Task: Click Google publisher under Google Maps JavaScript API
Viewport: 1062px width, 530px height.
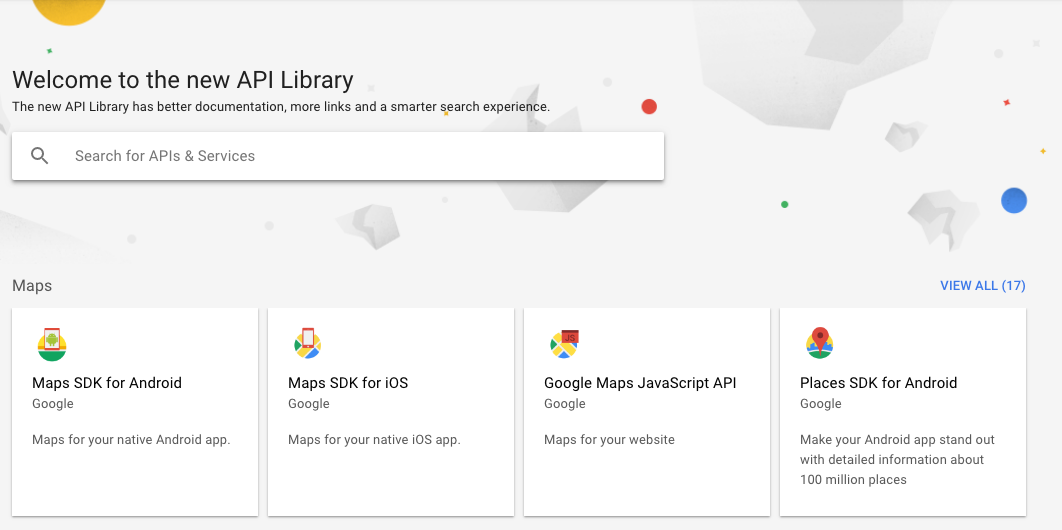Action: pos(565,404)
